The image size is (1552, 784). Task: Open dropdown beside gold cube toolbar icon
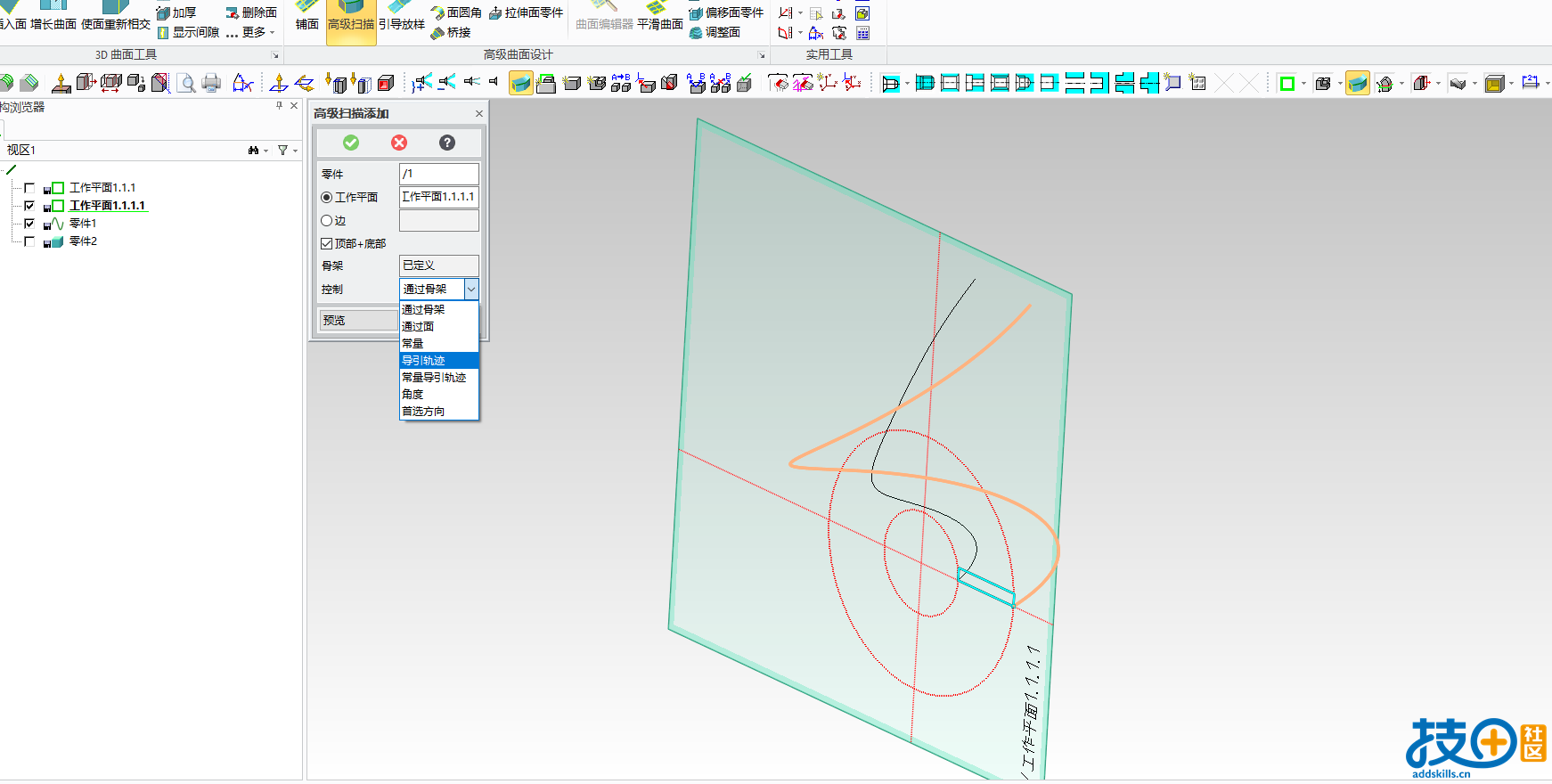tap(1511, 84)
